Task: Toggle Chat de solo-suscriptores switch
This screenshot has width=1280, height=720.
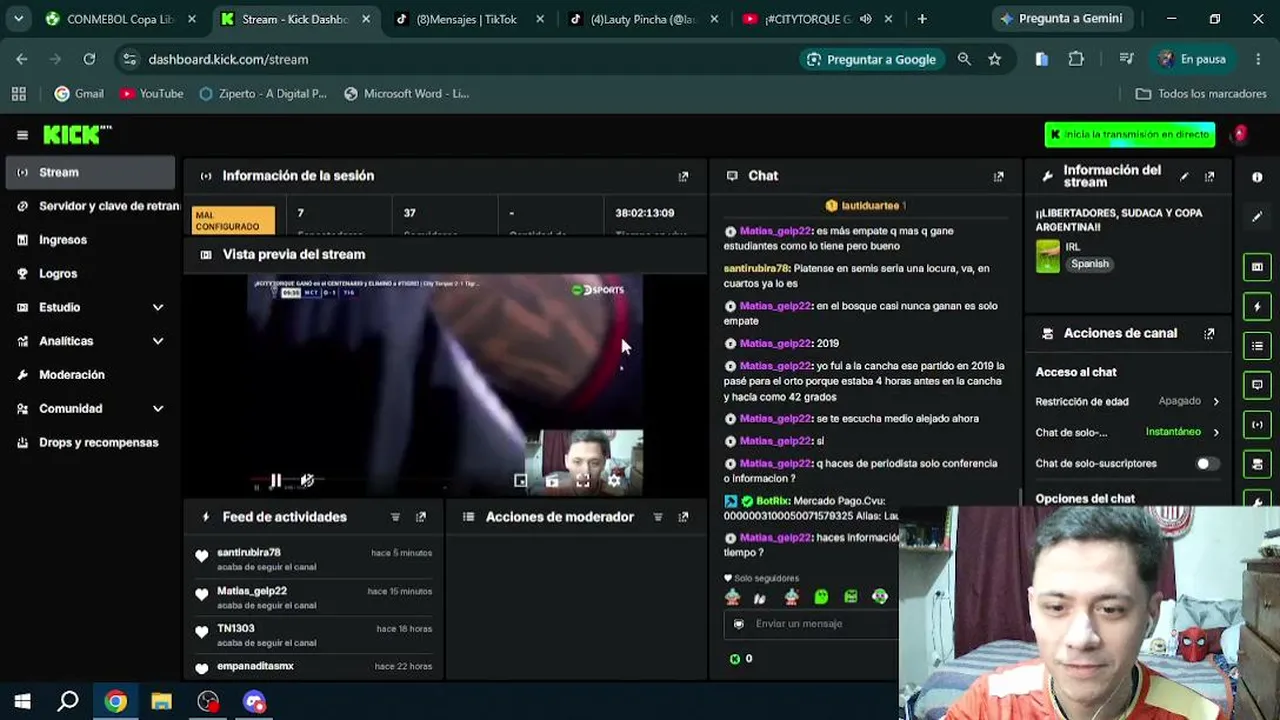Action: 1207,464
